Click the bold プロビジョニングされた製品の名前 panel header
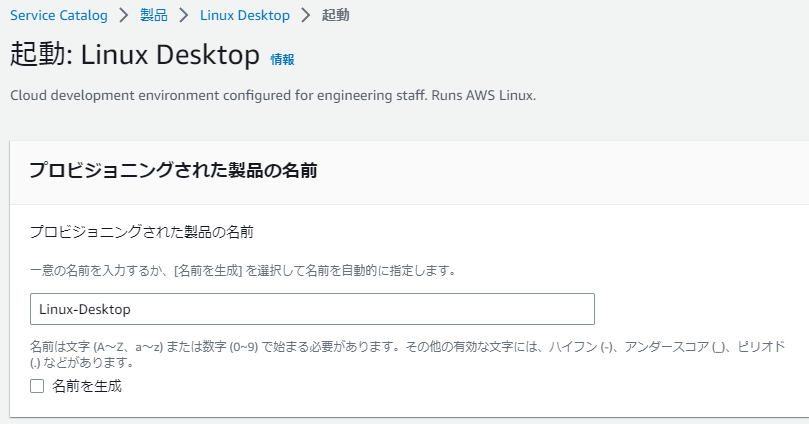809x424 pixels. 173,170
